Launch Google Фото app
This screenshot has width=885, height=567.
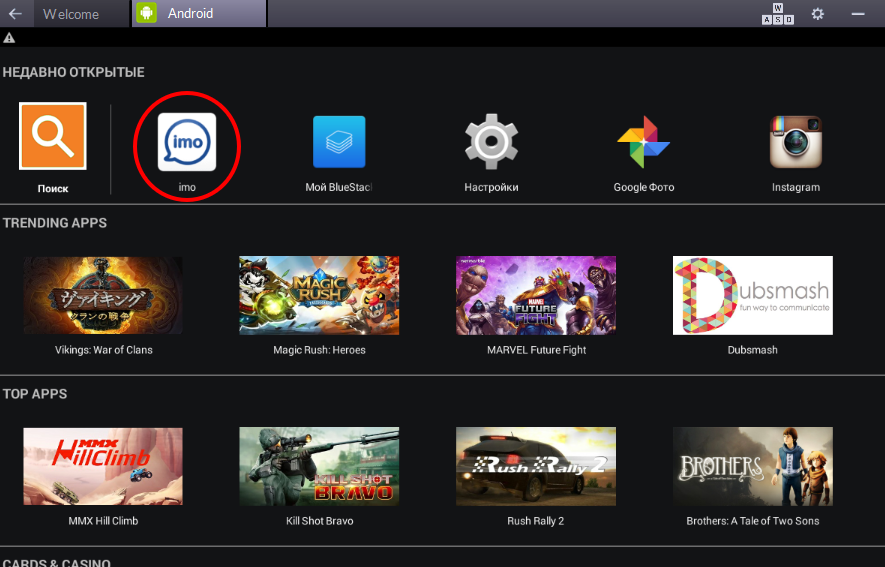(x=643, y=142)
